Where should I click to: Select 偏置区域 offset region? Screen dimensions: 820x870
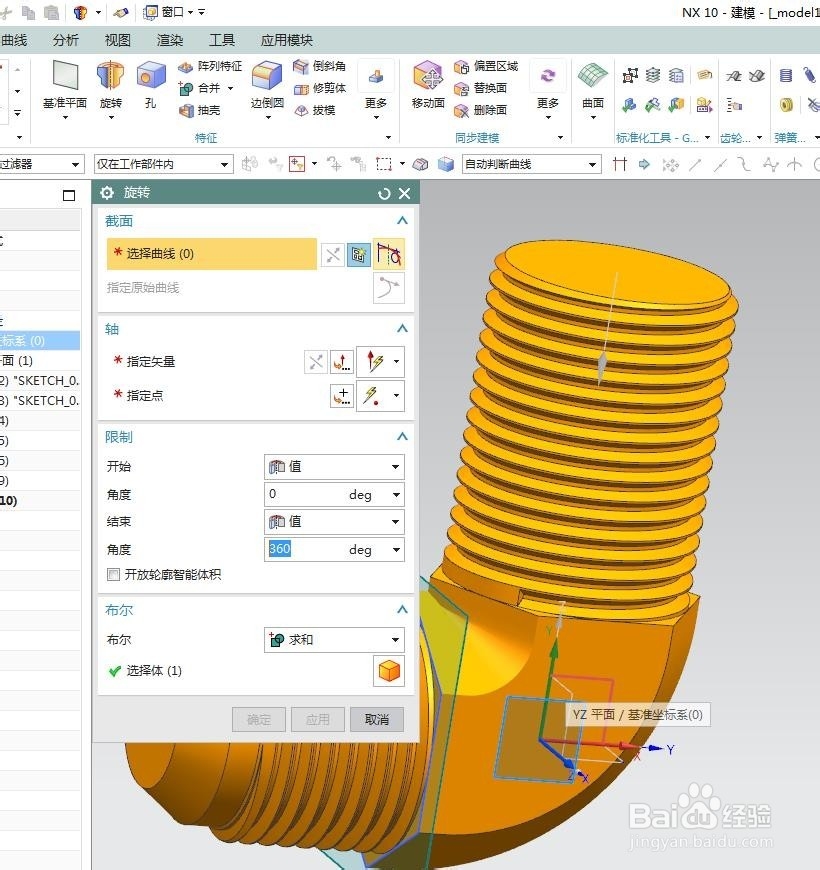point(485,67)
